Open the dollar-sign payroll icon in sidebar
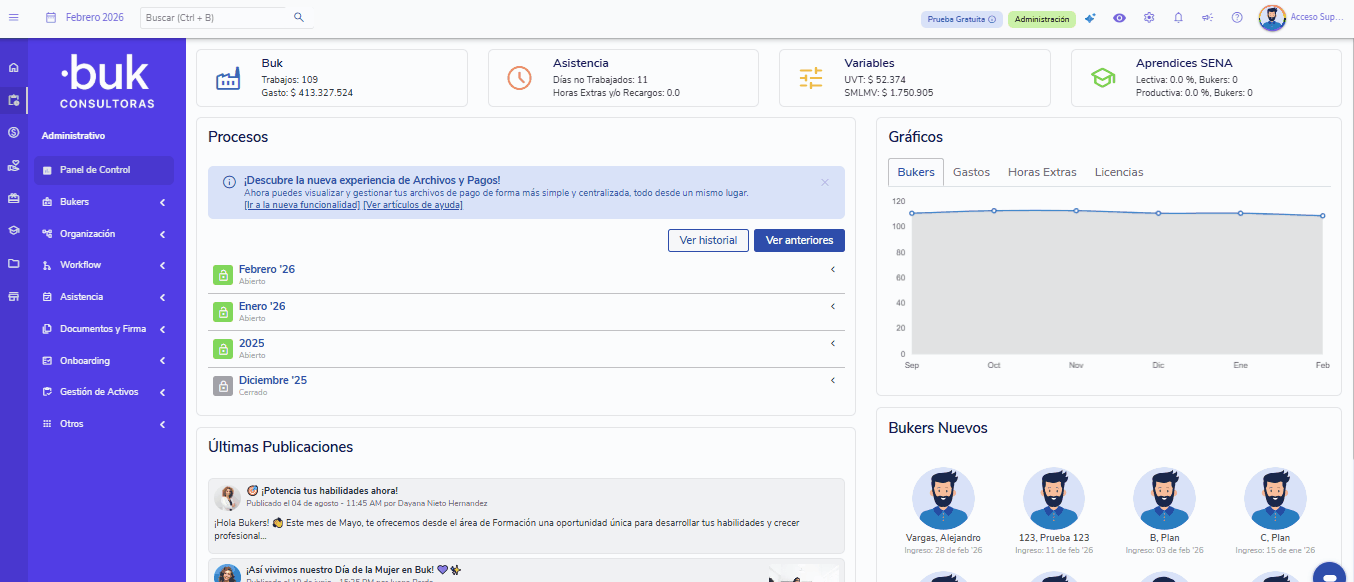Screen dimensions: 1354x582 point(14,132)
